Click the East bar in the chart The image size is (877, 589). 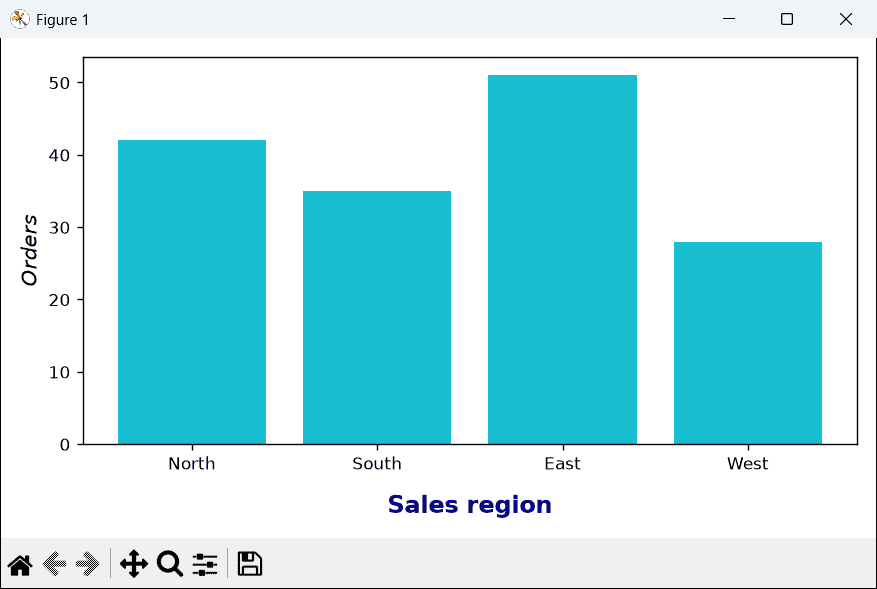(x=562, y=260)
